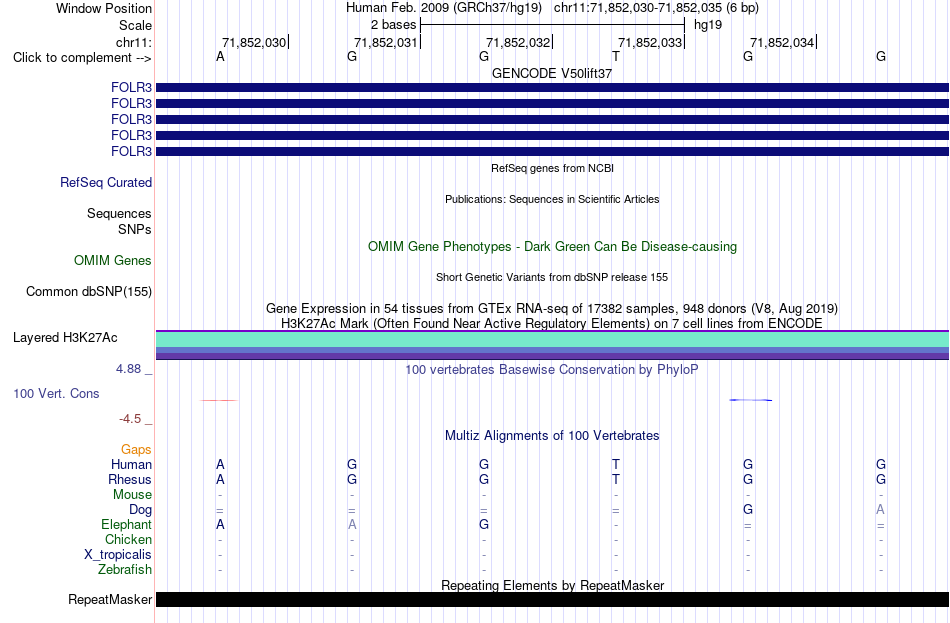Click the -4.5 conservation lower limit value
Viewport: 950px width, 623px height.
coord(130,419)
